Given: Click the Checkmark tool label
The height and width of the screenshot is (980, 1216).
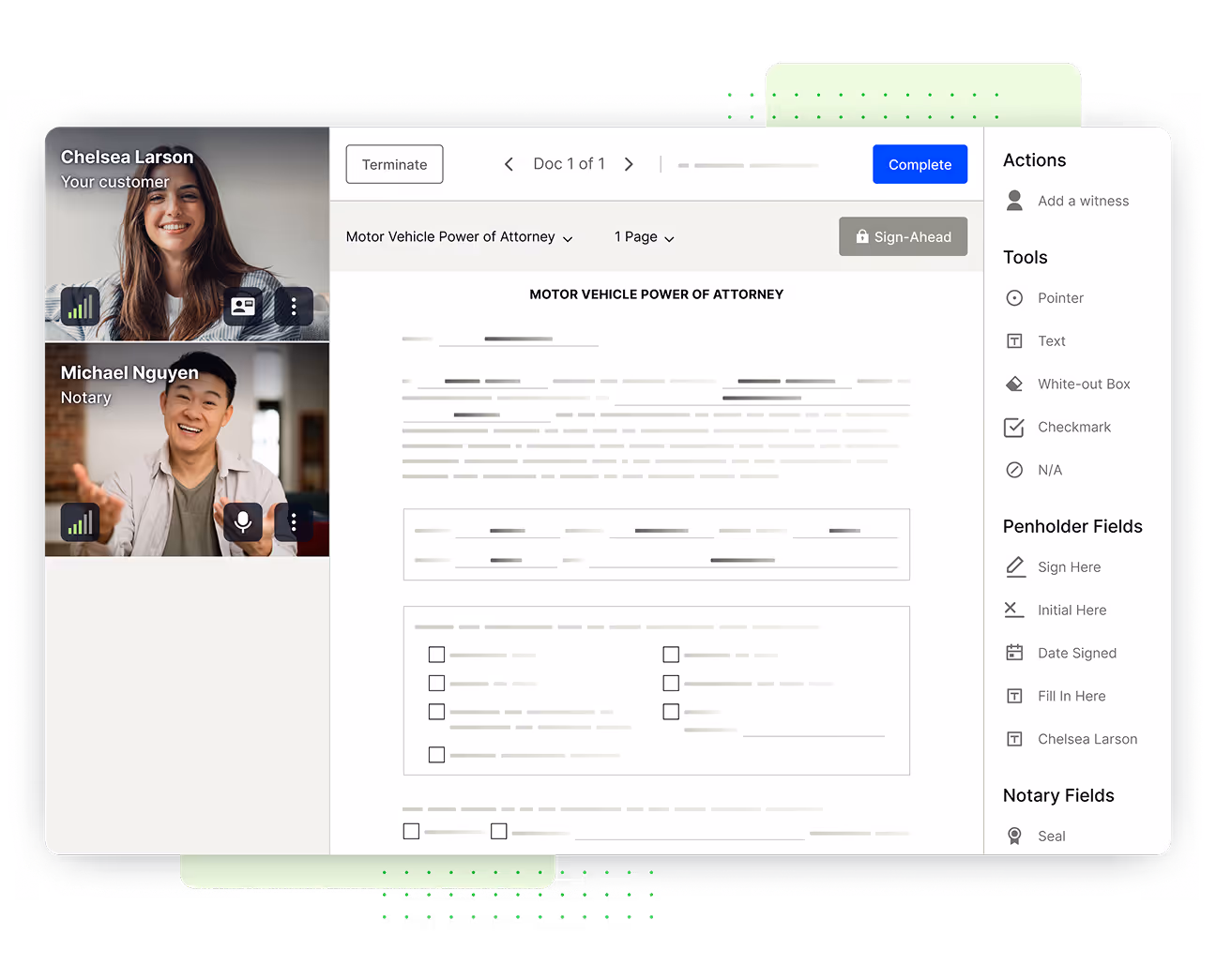Looking at the screenshot, I should (x=1074, y=428).
